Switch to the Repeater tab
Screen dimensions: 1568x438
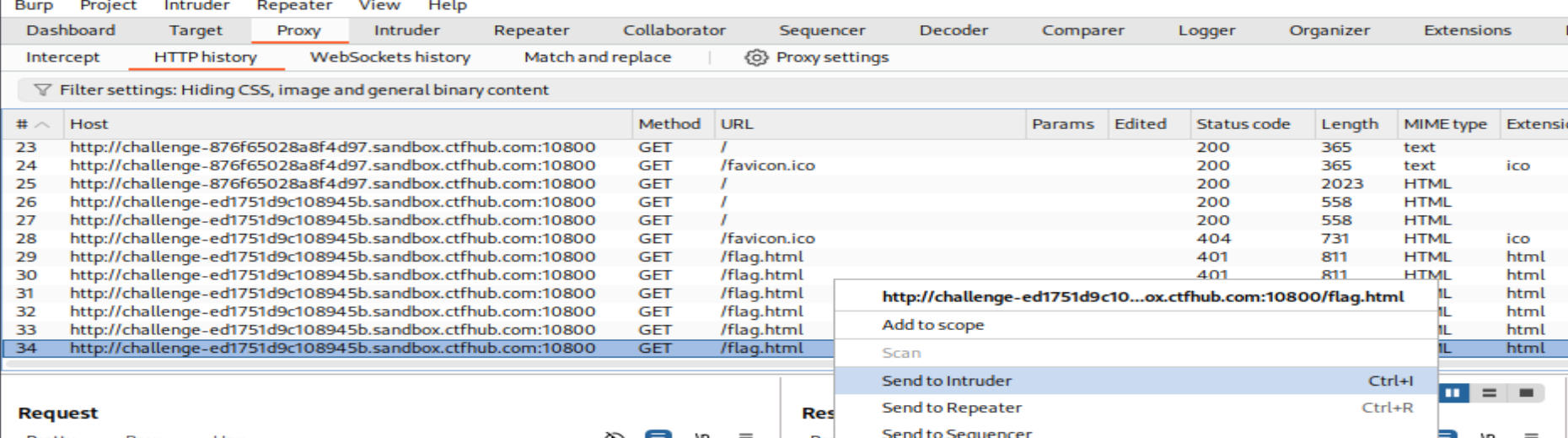(x=531, y=30)
